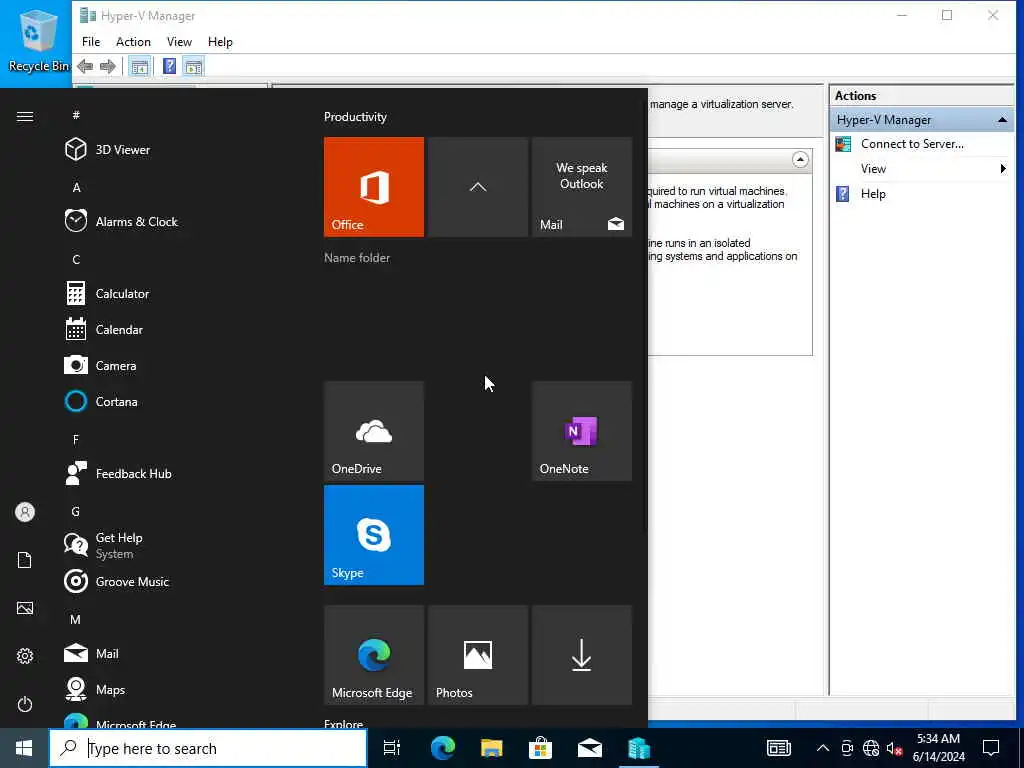Image resolution: width=1024 pixels, height=768 pixels.
Task: Click the Help toolbar icon
Action: pyautogui.click(x=170, y=67)
